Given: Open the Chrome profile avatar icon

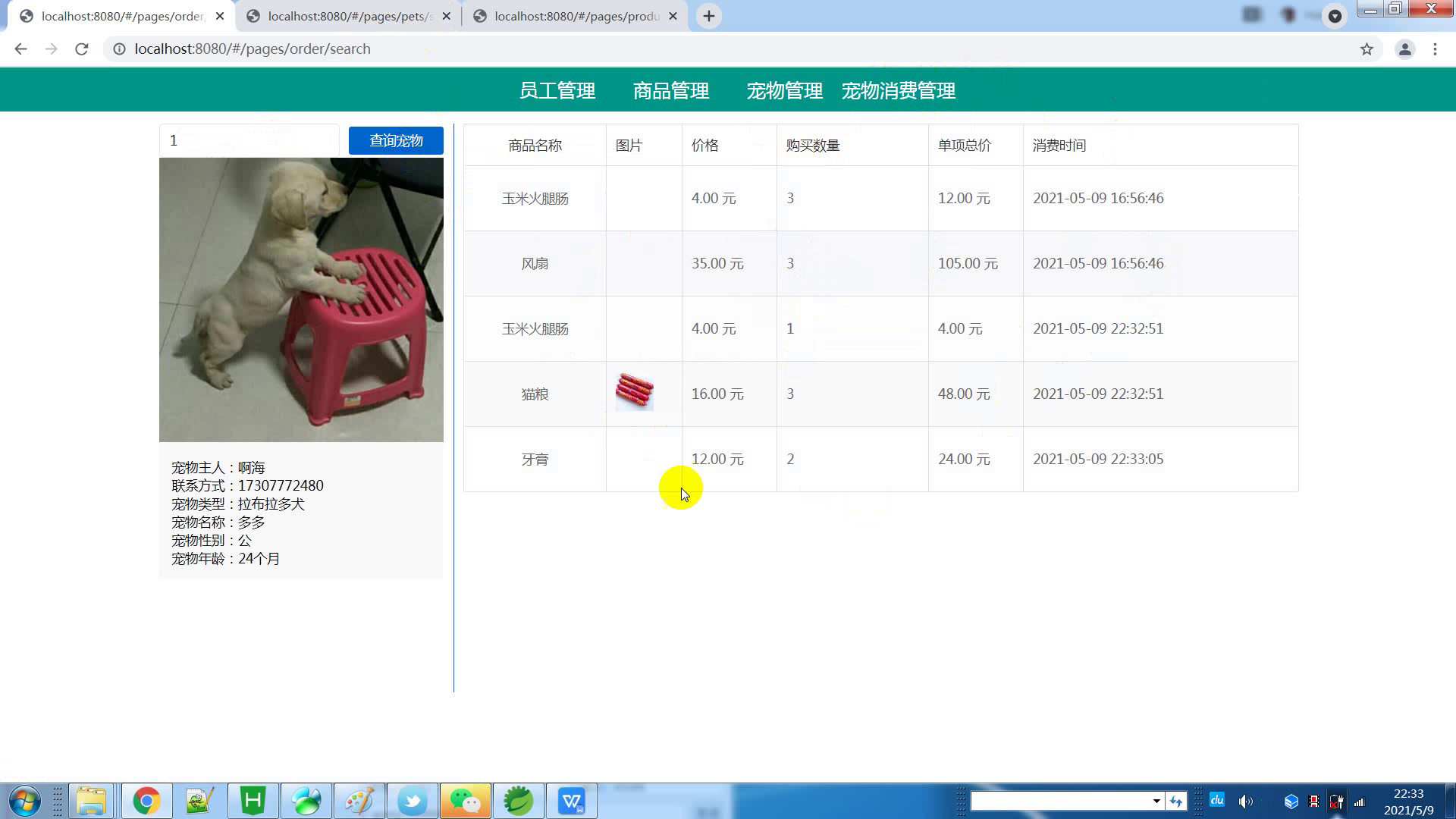Looking at the screenshot, I should (1404, 49).
